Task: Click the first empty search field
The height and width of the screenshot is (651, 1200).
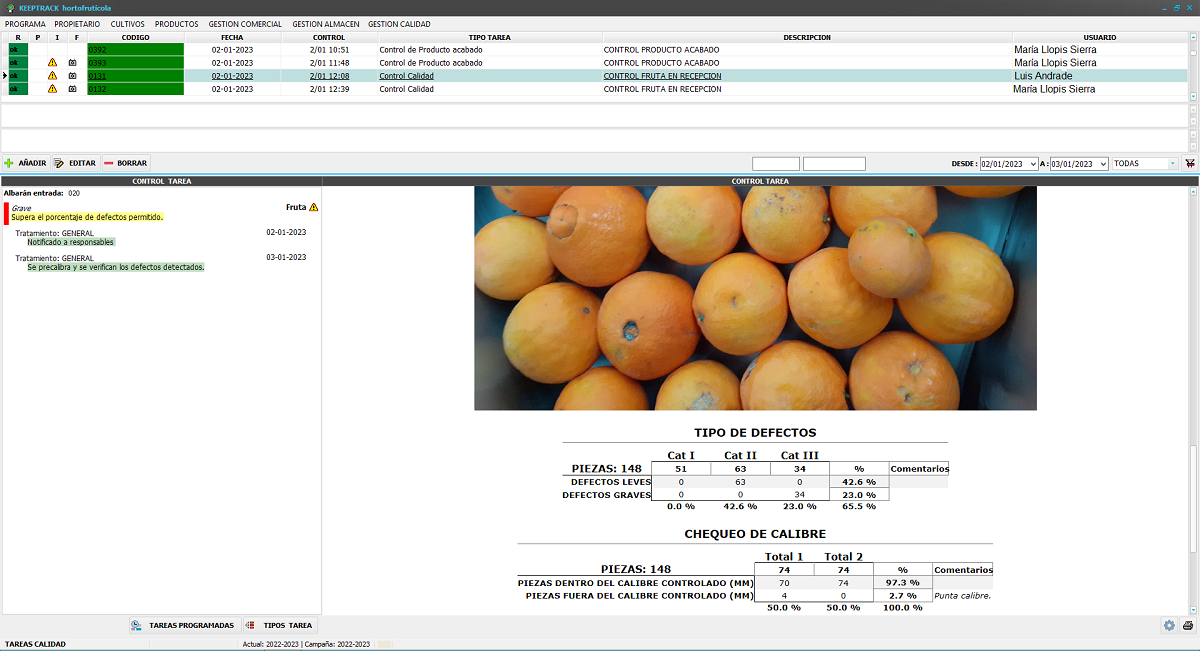Action: 776,163
